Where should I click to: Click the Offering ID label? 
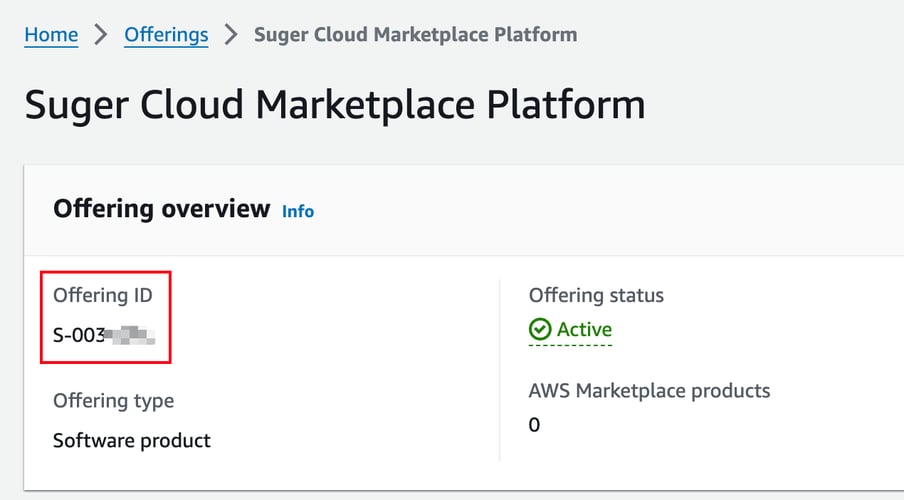tap(103, 296)
